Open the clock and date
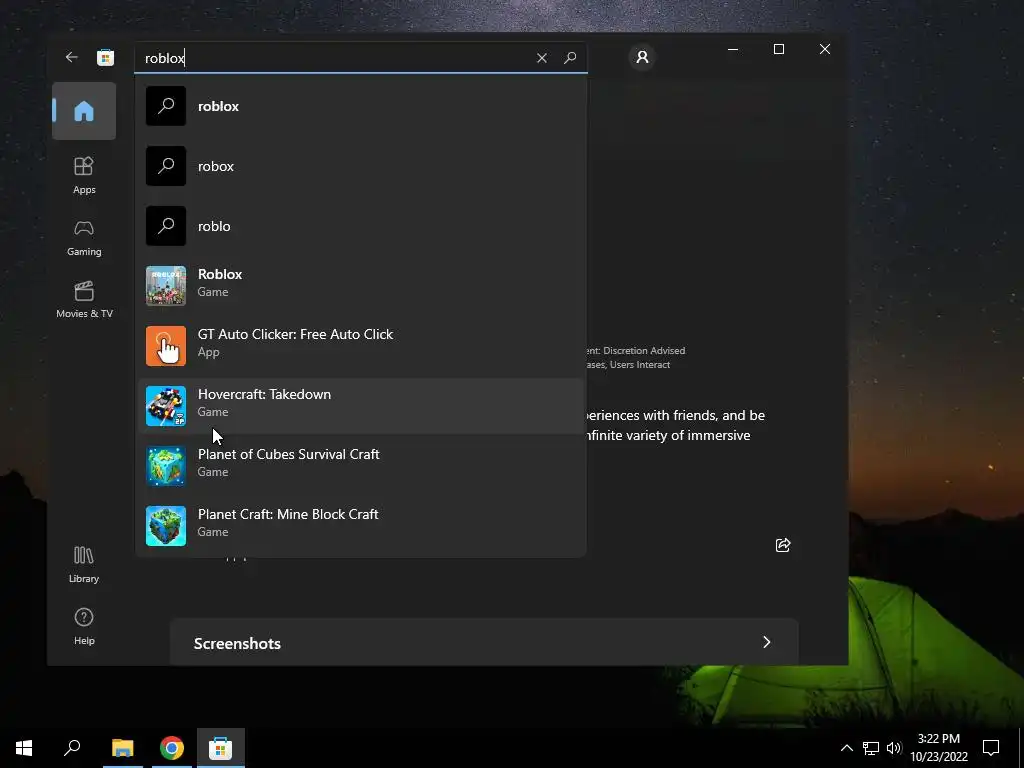The width and height of the screenshot is (1024, 768). pyautogui.click(x=939, y=748)
